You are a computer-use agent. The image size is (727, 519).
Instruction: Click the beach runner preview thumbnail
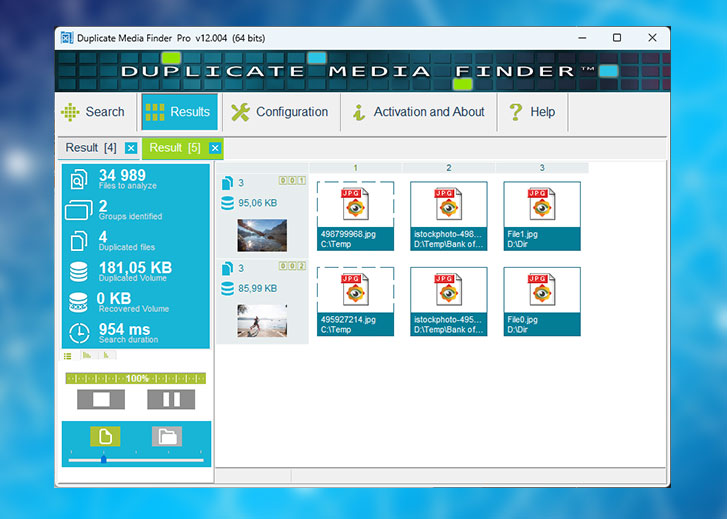tap(262, 320)
